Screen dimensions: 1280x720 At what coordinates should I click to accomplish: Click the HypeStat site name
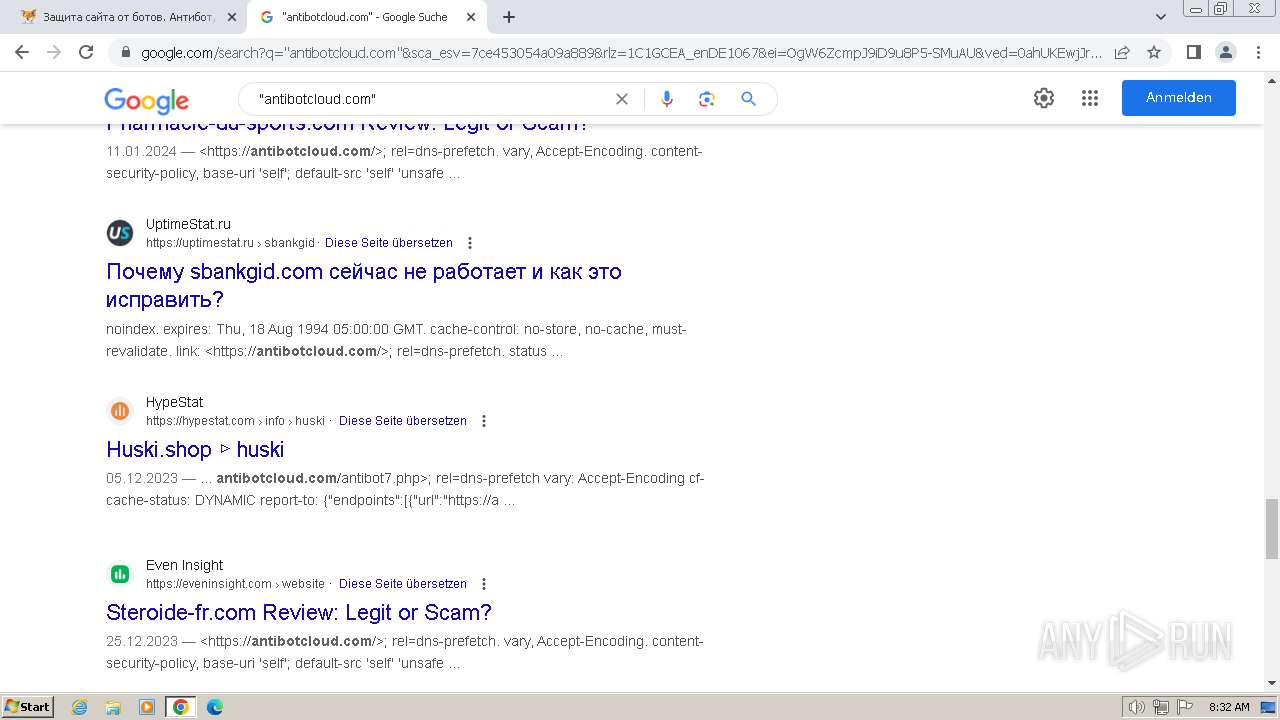174,402
